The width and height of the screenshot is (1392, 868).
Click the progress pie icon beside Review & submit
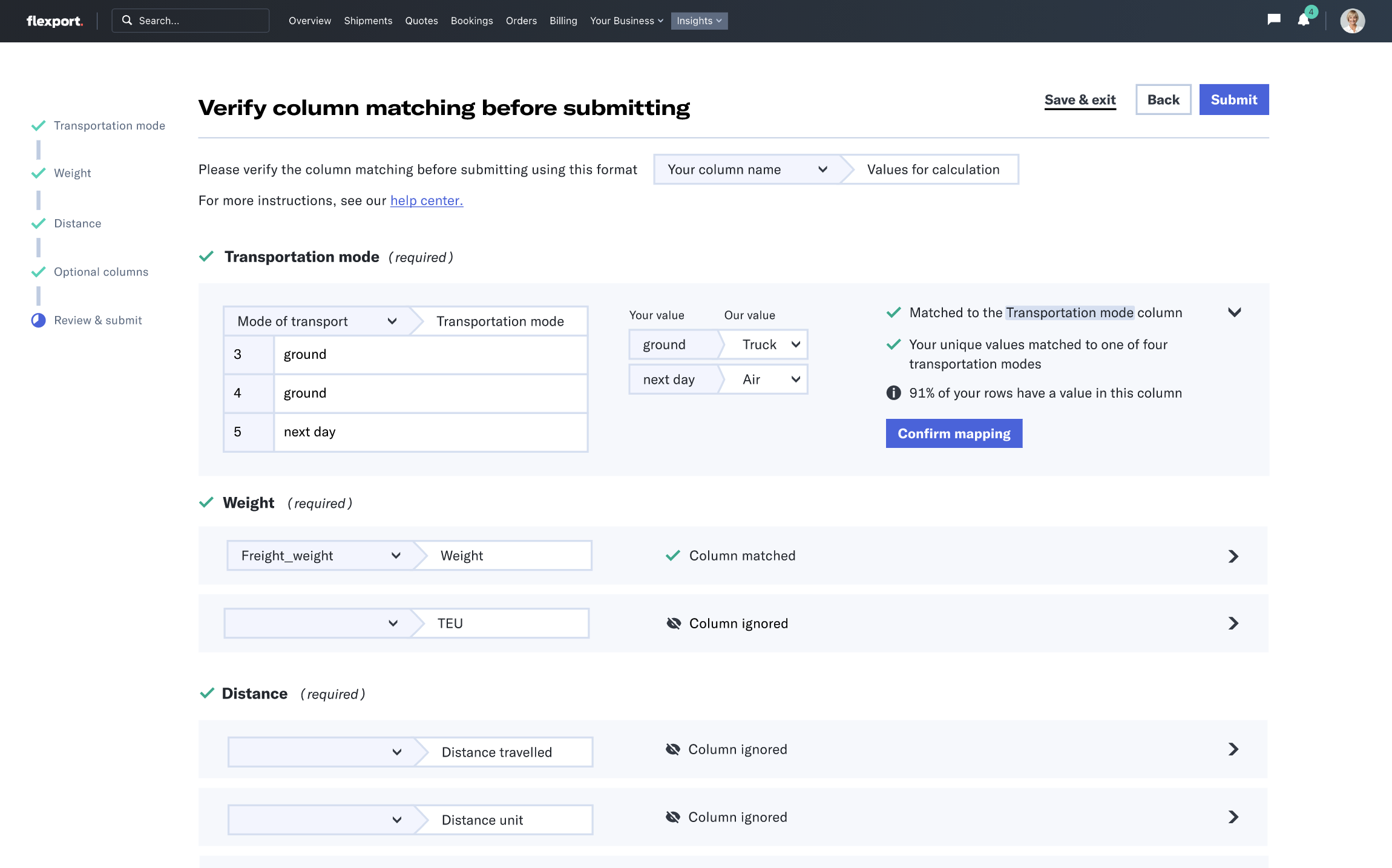(x=38, y=320)
